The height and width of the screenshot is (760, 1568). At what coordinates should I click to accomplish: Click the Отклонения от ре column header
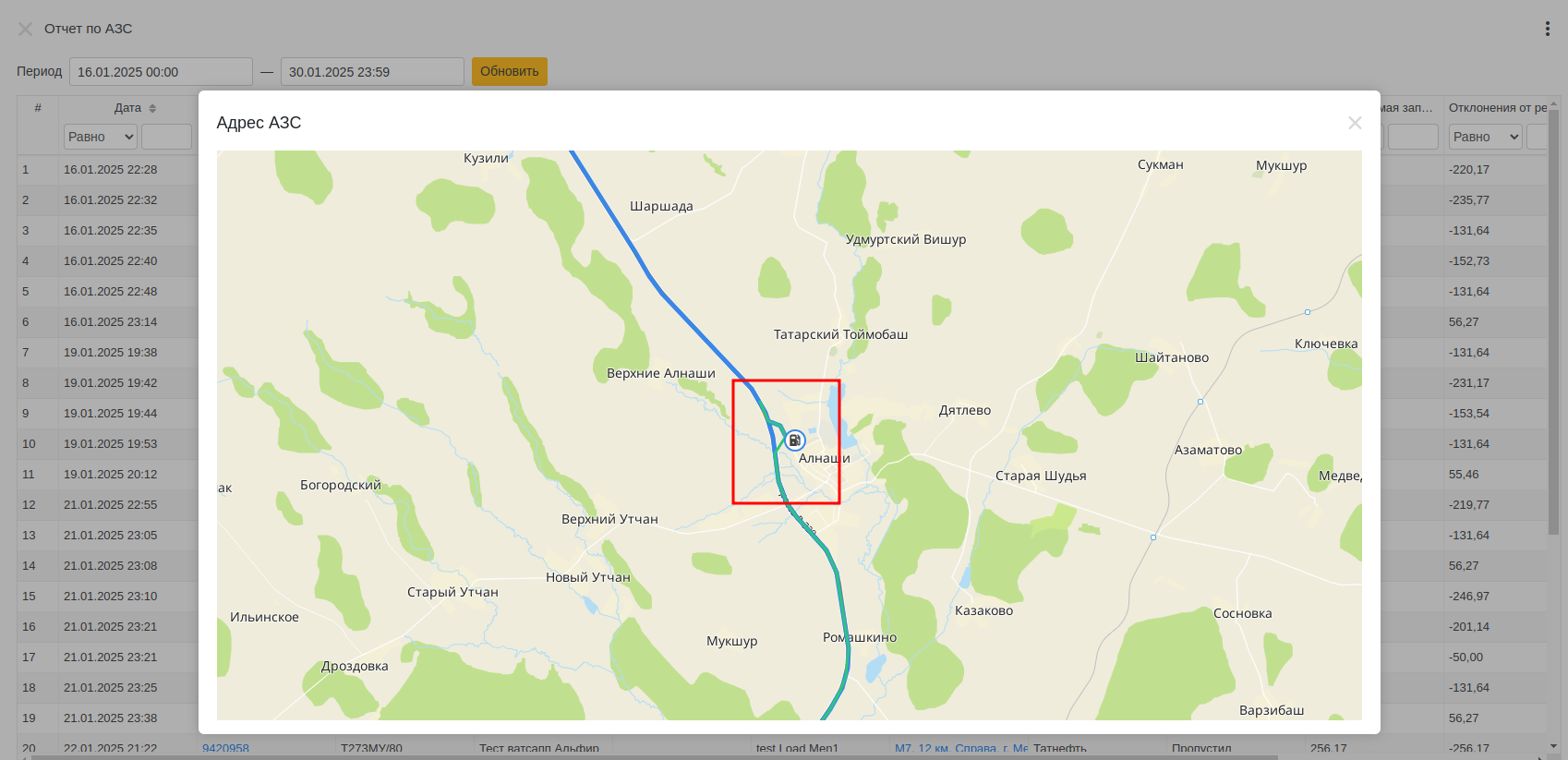click(1497, 108)
